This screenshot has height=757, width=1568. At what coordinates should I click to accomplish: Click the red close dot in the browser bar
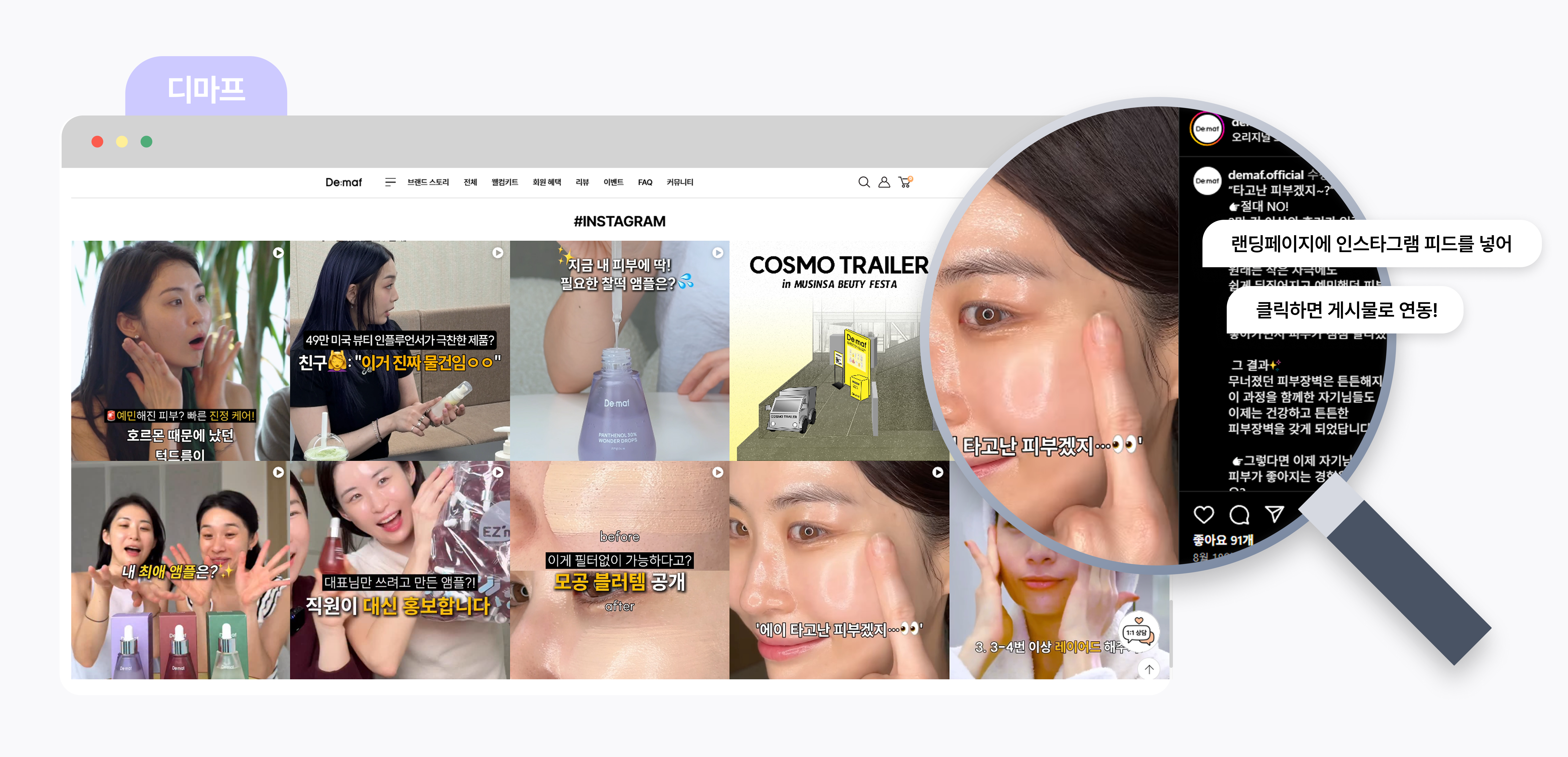pyautogui.click(x=97, y=141)
